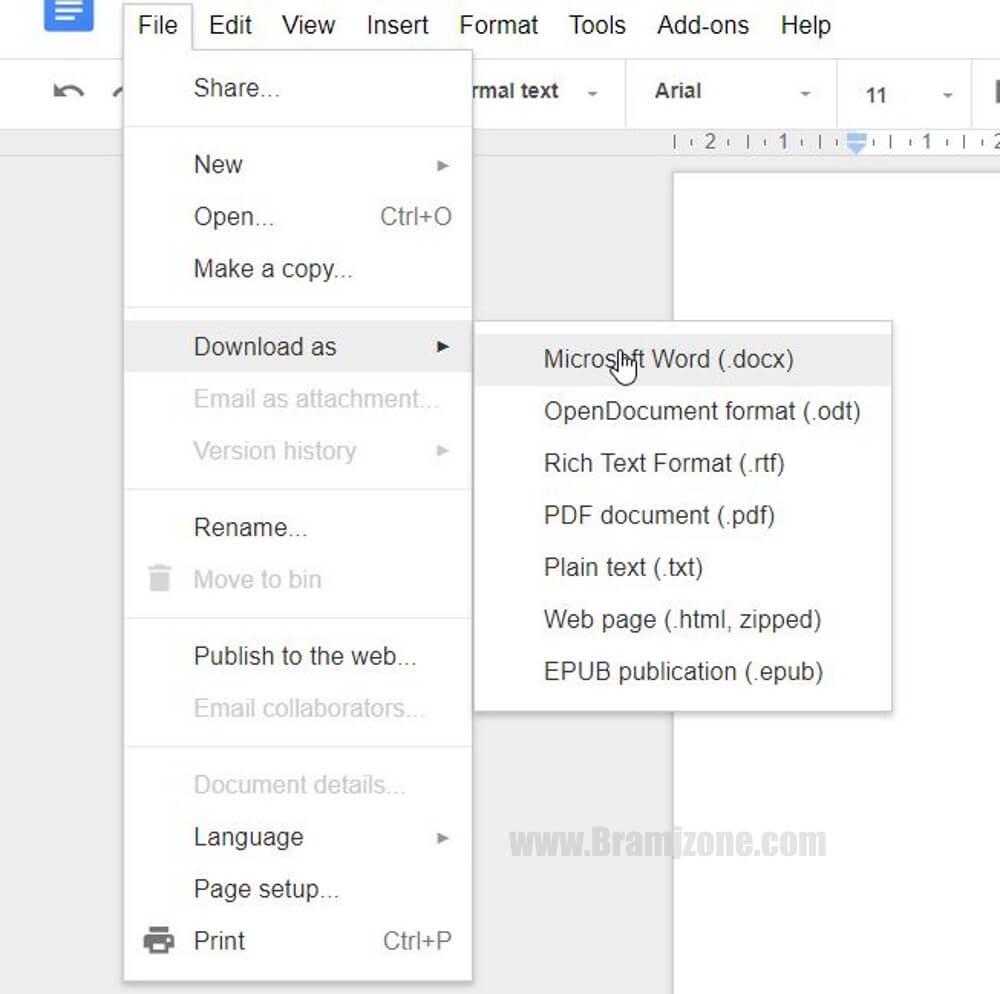
Task: Choose Share... from File menu
Action: 298,88
